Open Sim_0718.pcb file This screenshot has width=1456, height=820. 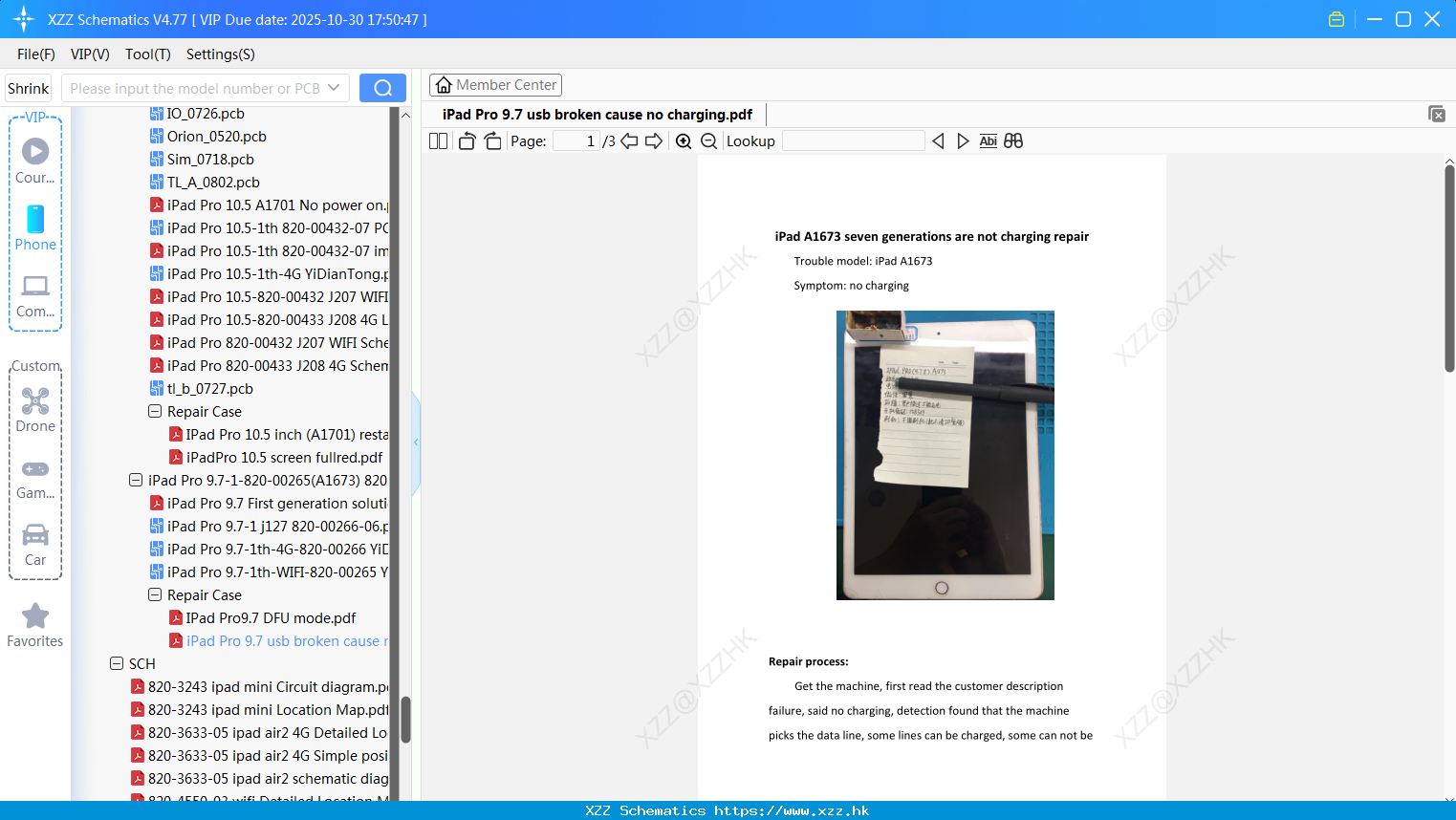210,160
